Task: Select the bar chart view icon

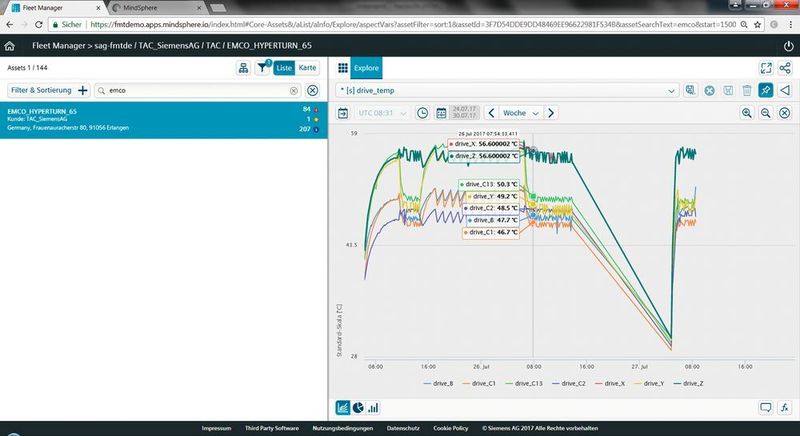Action: pyautogui.click(x=373, y=407)
